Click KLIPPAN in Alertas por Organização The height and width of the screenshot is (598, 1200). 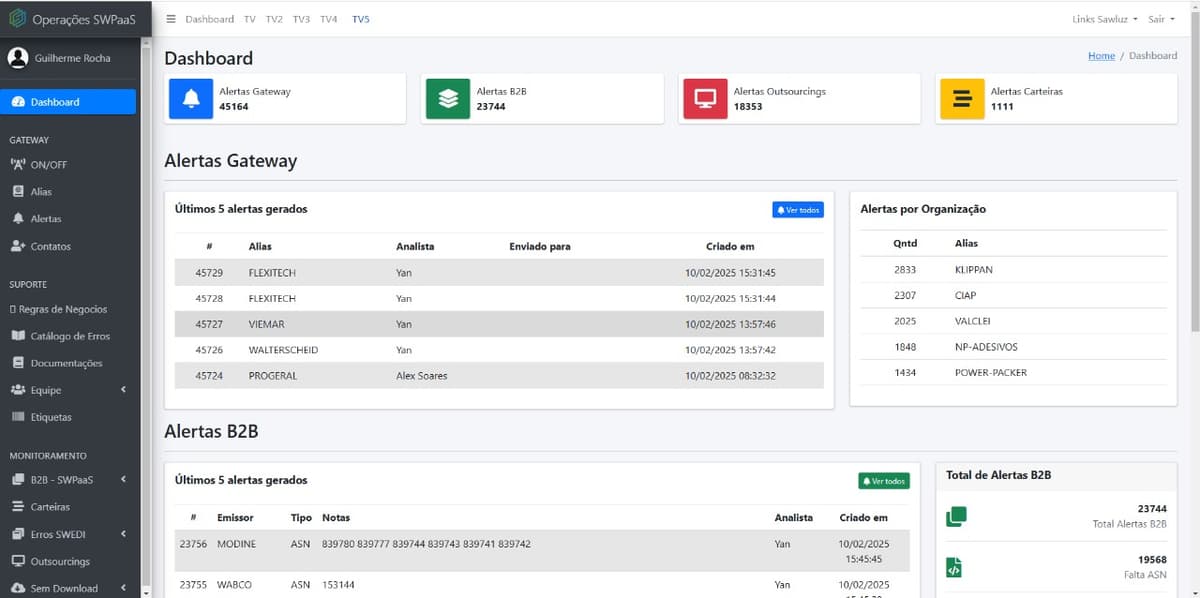(973, 270)
